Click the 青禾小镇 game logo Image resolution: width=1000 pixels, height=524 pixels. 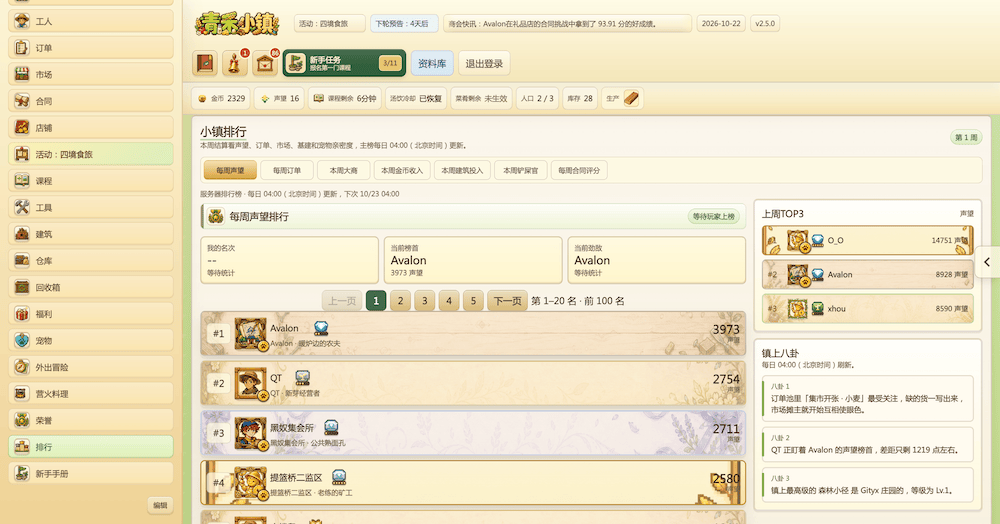click(237, 24)
